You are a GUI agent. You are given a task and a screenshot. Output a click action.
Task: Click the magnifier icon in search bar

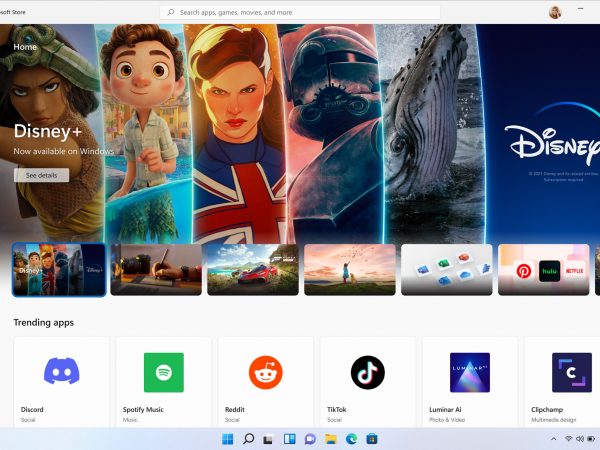[x=171, y=12]
